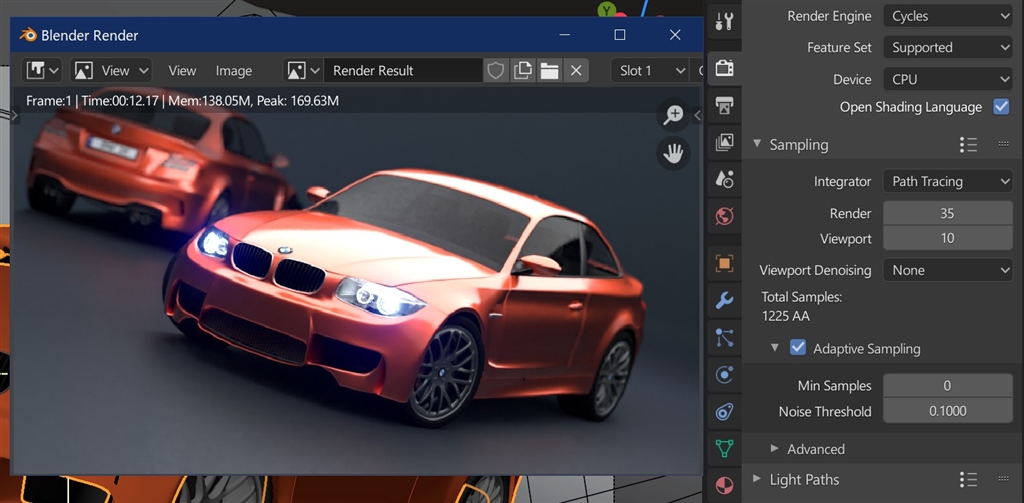Viewport: 1024px width, 503px height.
Task: Open the Device CPU dropdown
Action: point(948,79)
